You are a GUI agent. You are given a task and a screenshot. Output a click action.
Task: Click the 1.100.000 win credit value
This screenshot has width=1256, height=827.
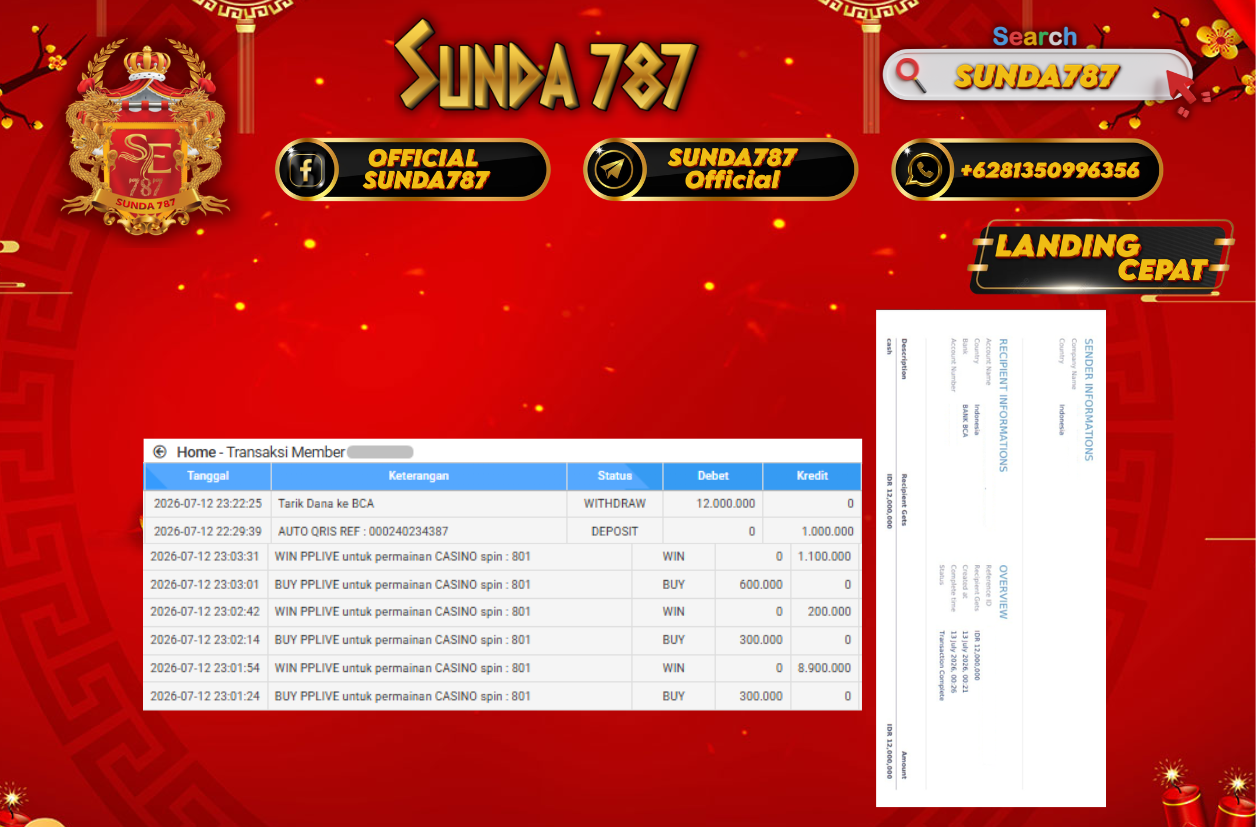pos(824,557)
